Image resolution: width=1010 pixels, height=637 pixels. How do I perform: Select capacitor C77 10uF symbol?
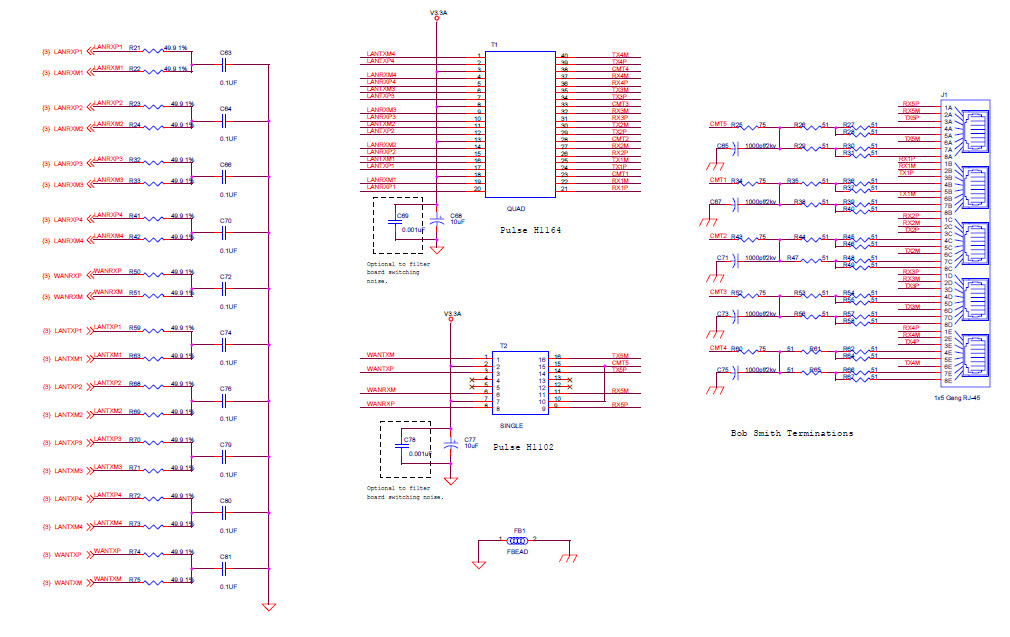(x=452, y=444)
